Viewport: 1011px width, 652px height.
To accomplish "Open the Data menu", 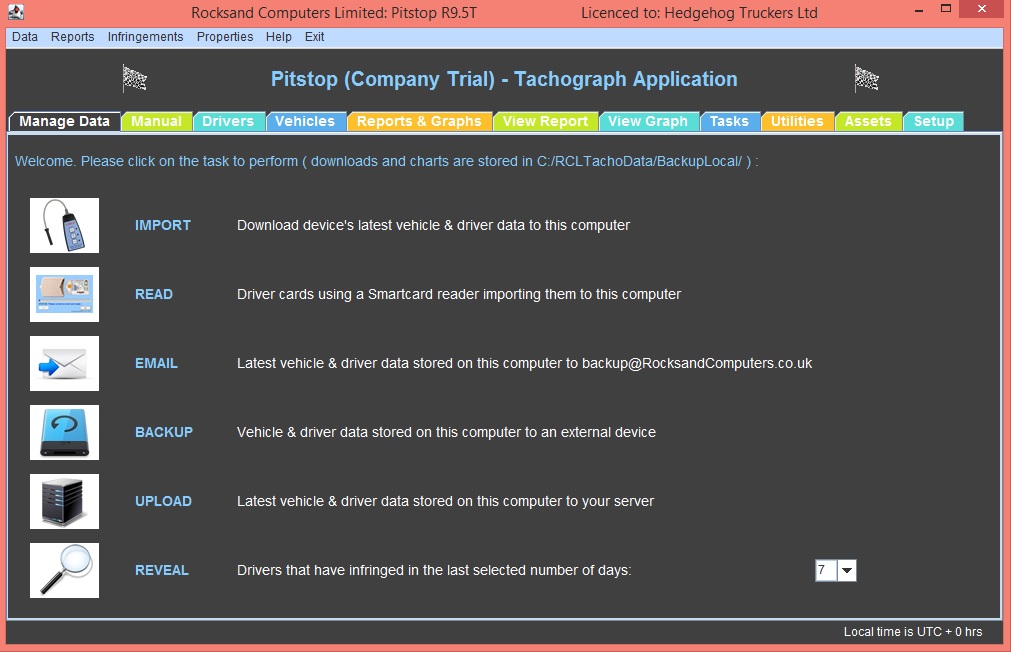I will (25, 37).
